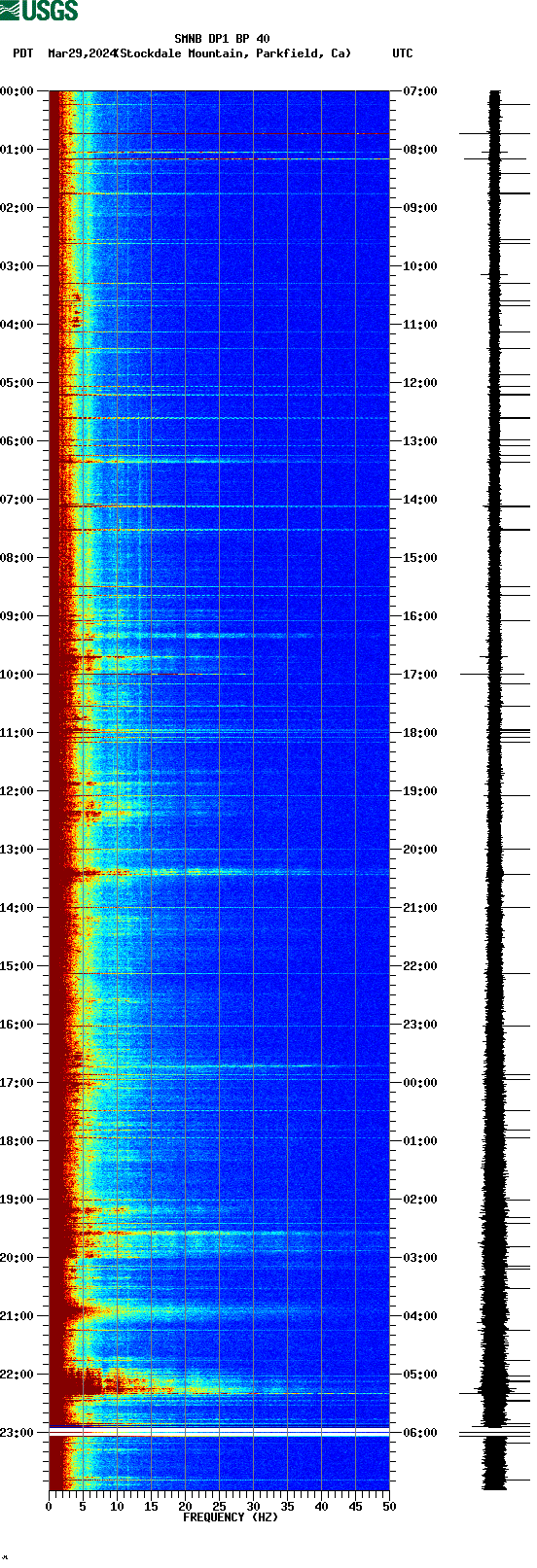Click the 21:00 UTC label on right axis
This screenshot has width=537, height=1568.
pos(420,908)
